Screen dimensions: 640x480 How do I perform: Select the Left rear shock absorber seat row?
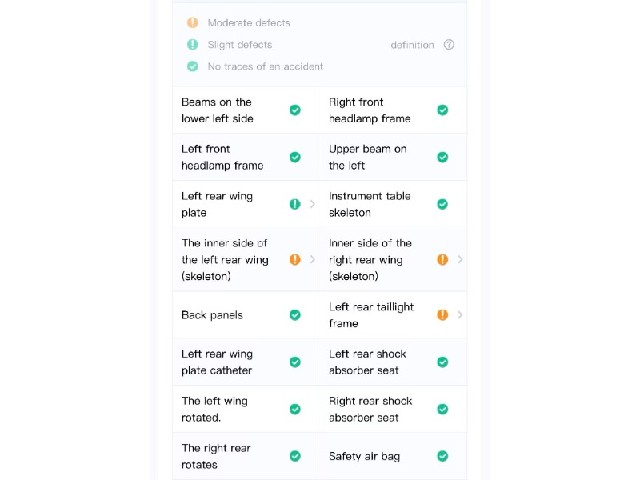pos(393,362)
